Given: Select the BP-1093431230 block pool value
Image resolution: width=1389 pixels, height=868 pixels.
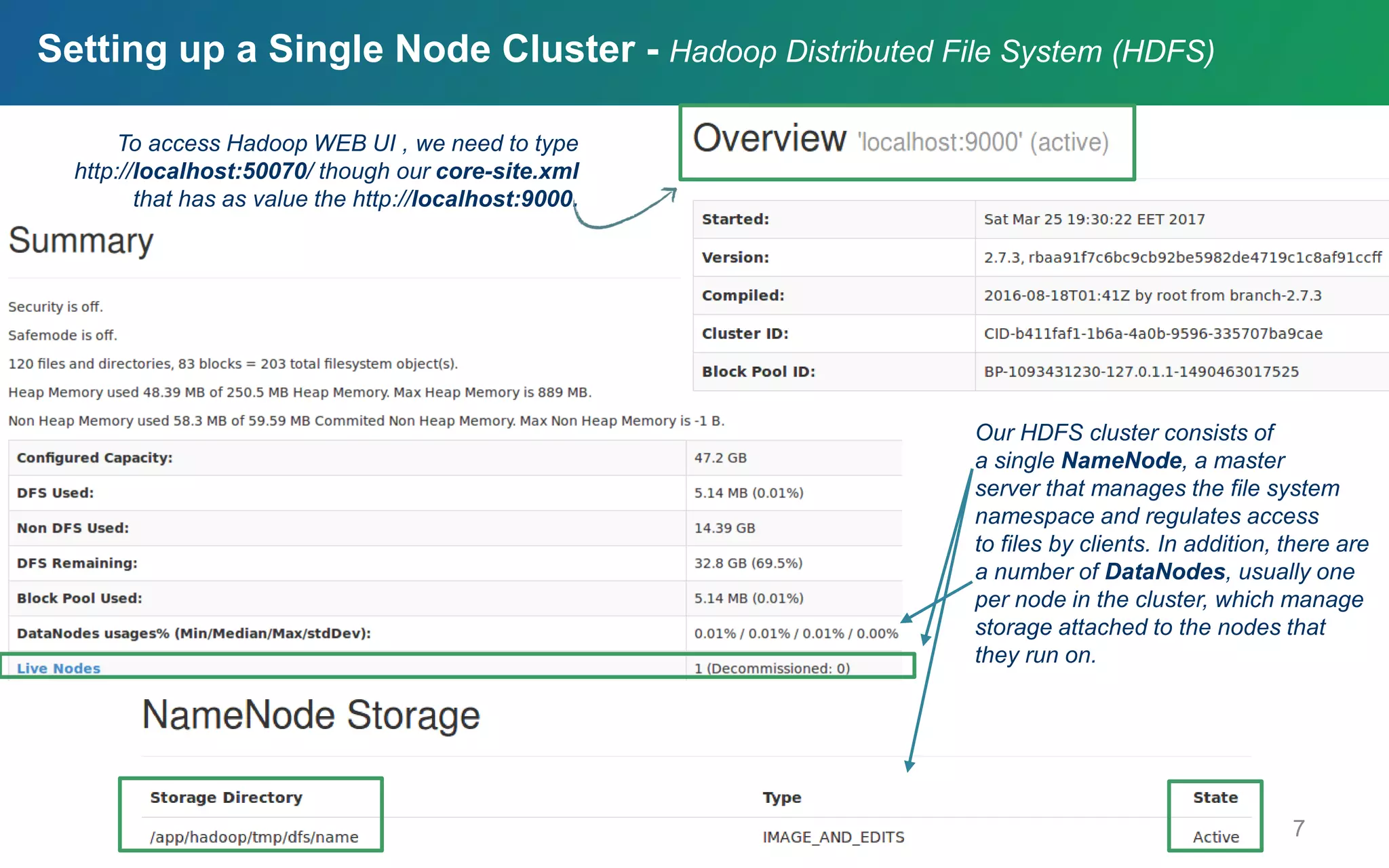Looking at the screenshot, I should 1141,371.
